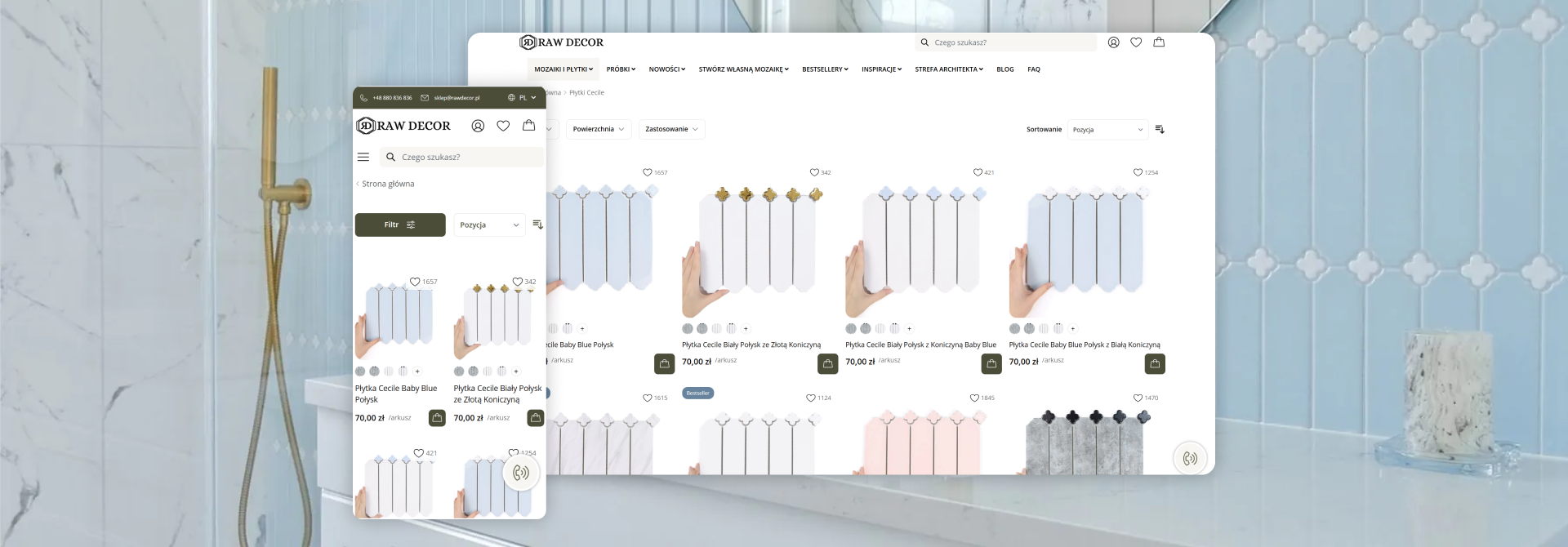Open the account icon in desktop header
Screen dimensions: 1568x547
pos(1113,42)
